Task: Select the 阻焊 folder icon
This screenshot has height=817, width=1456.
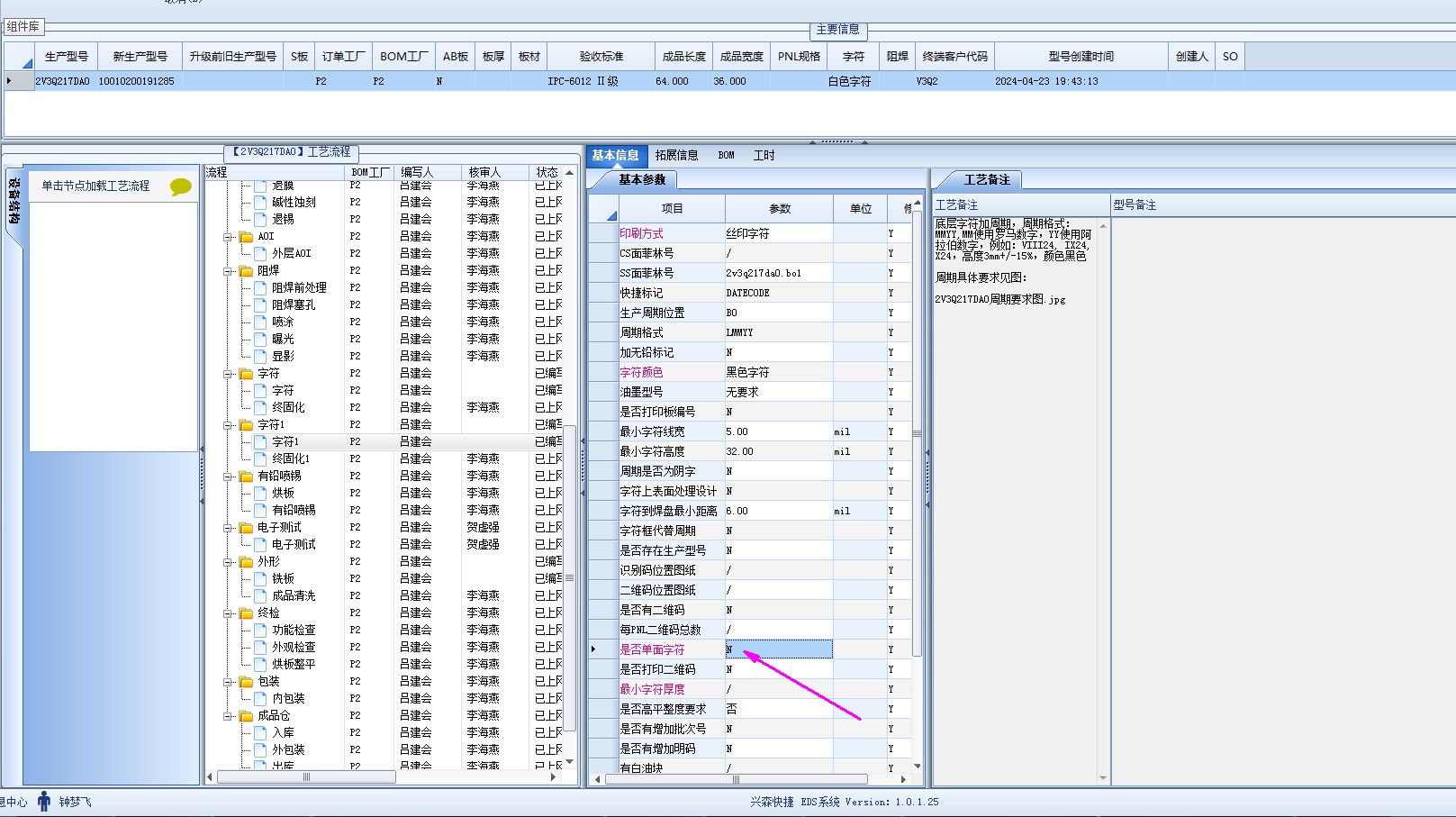Action: point(246,271)
